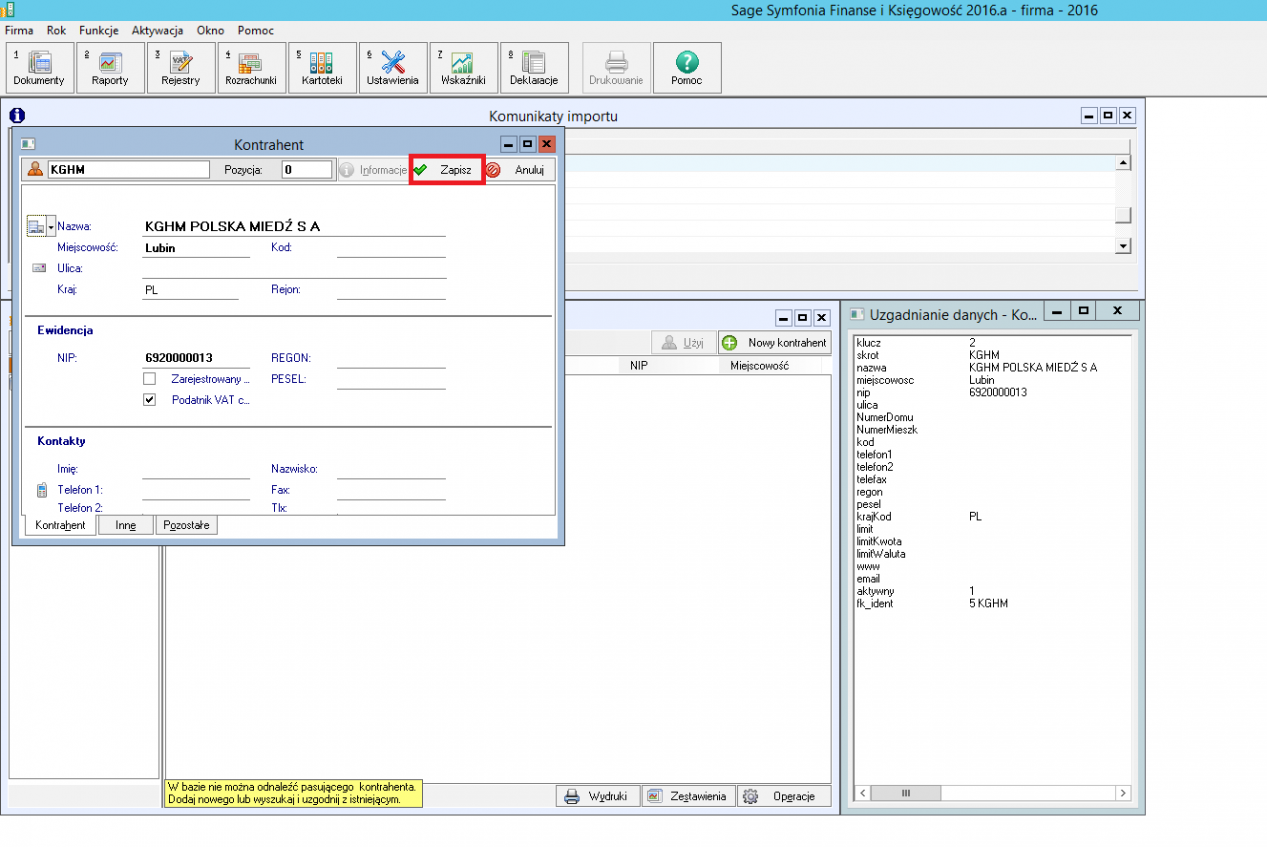Uncheck the Podatnik VAT checkbox
The height and width of the screenshot is (847, 1267).
pyautogui.click(x=150, y=400)
